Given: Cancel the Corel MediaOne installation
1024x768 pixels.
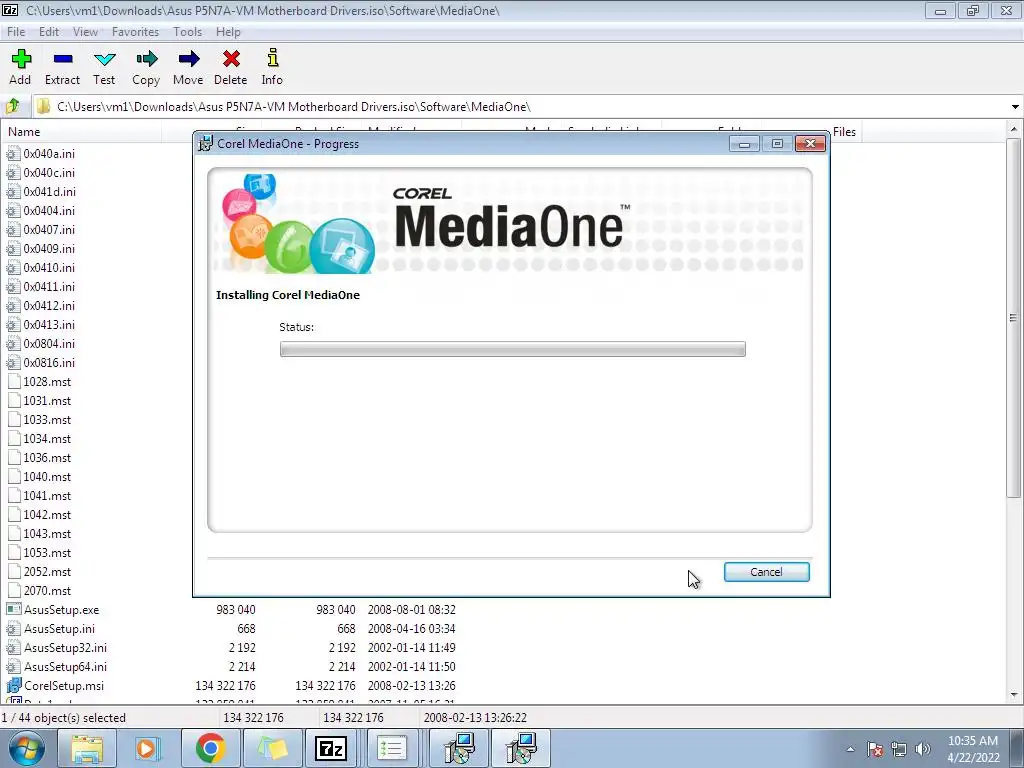Looking at the screenshot, I should tap(766, 572).
